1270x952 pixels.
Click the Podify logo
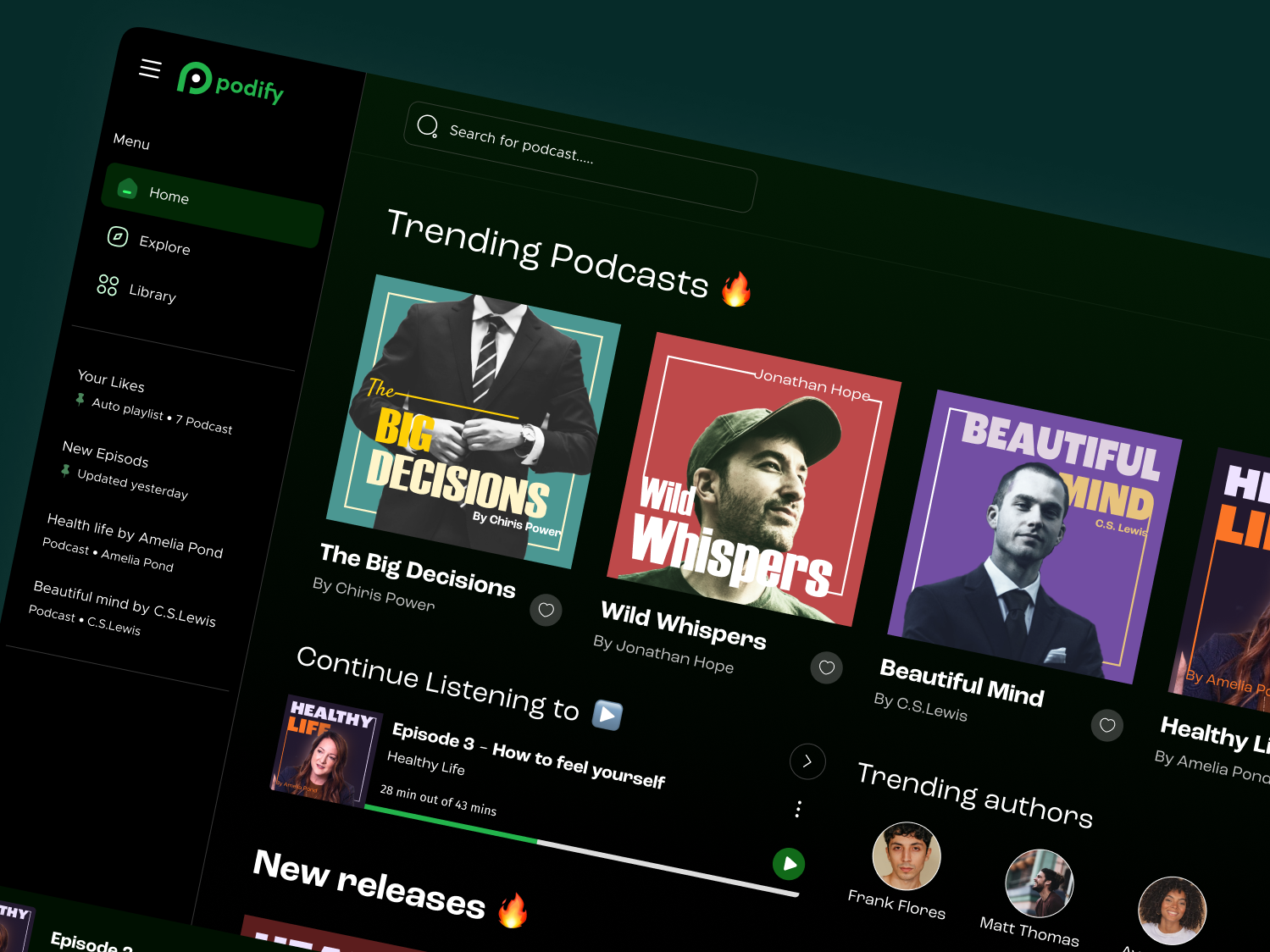pos(230,82)
